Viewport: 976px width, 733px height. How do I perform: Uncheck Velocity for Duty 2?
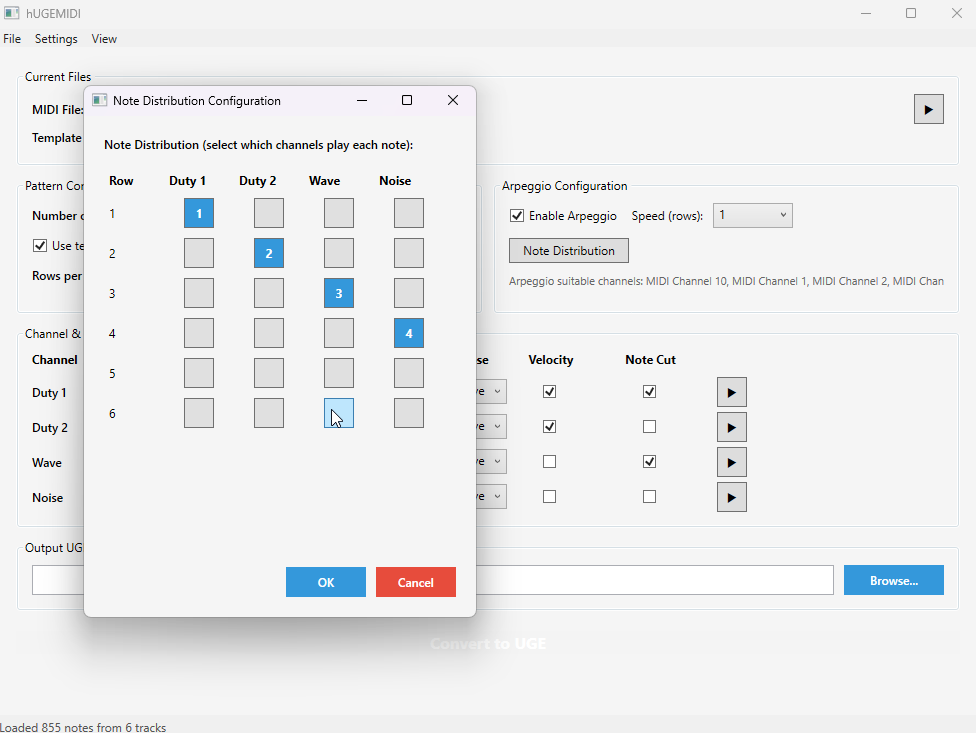(549, 427)
